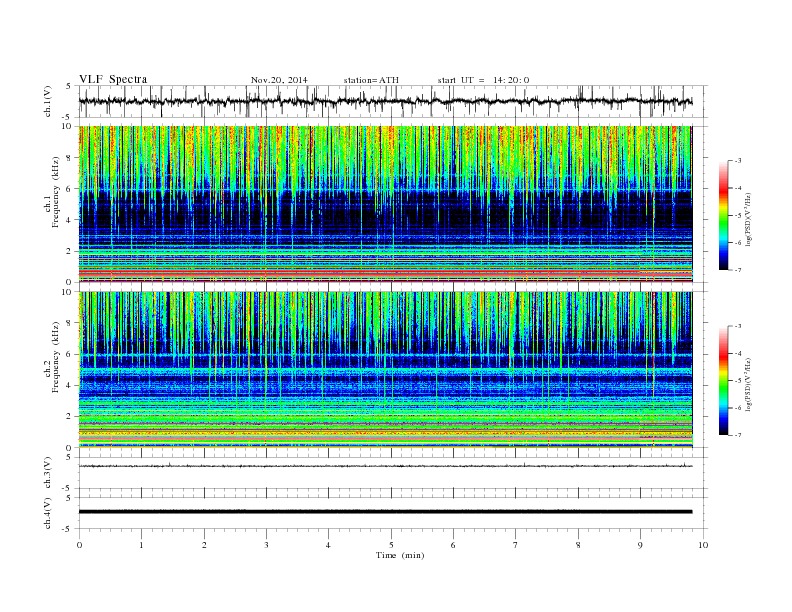Click inside the ch.1 spectrogram panel
The width and height of the screenshot is (792, 612).
pyautogui.click(x=385, y=204)
